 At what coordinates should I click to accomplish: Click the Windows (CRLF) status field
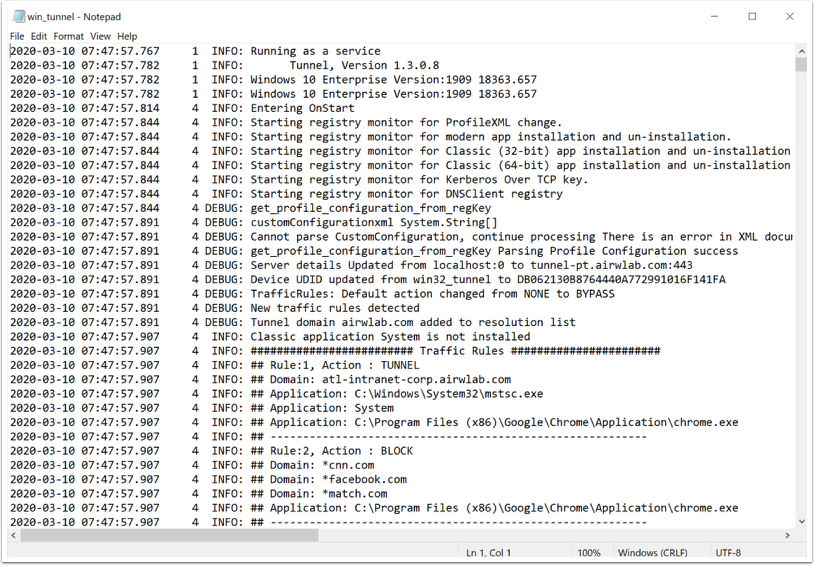click(651, 553)
